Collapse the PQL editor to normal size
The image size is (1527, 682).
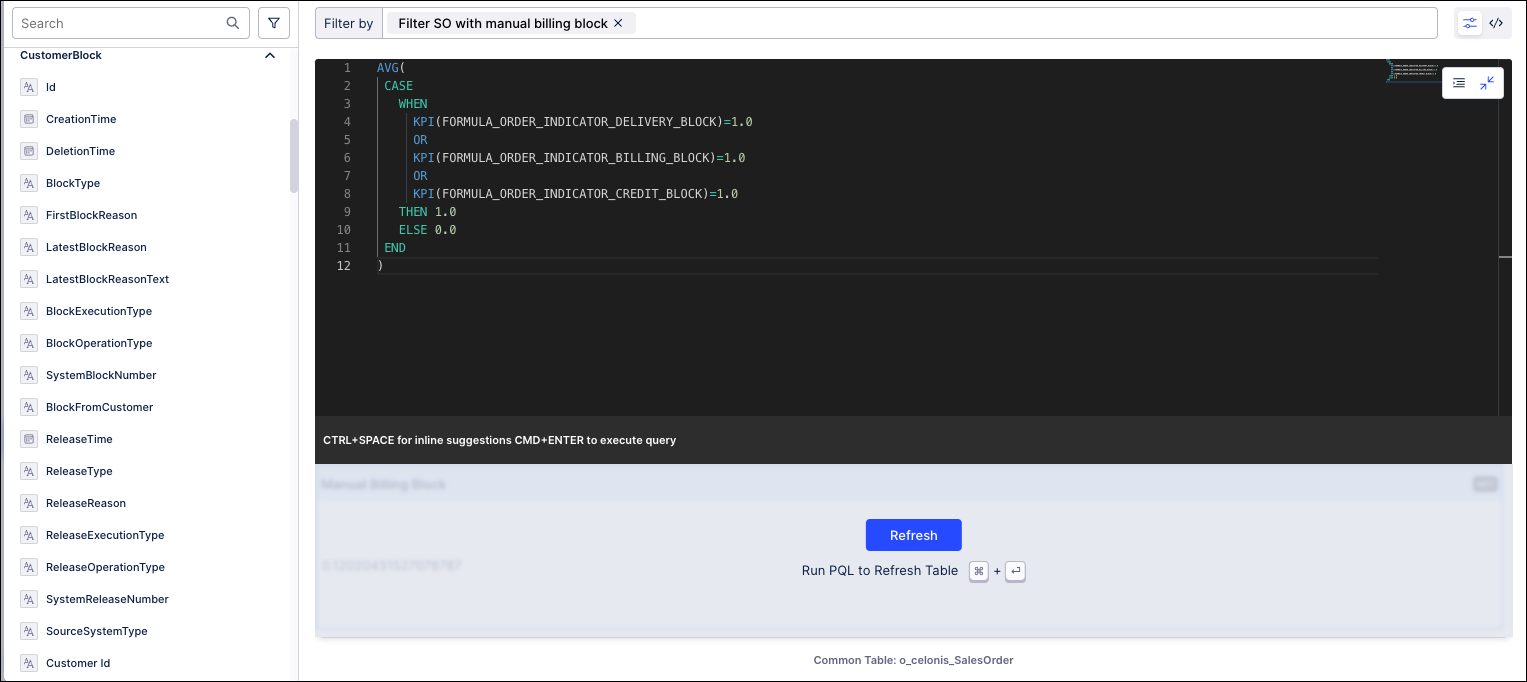point(1487,83)
